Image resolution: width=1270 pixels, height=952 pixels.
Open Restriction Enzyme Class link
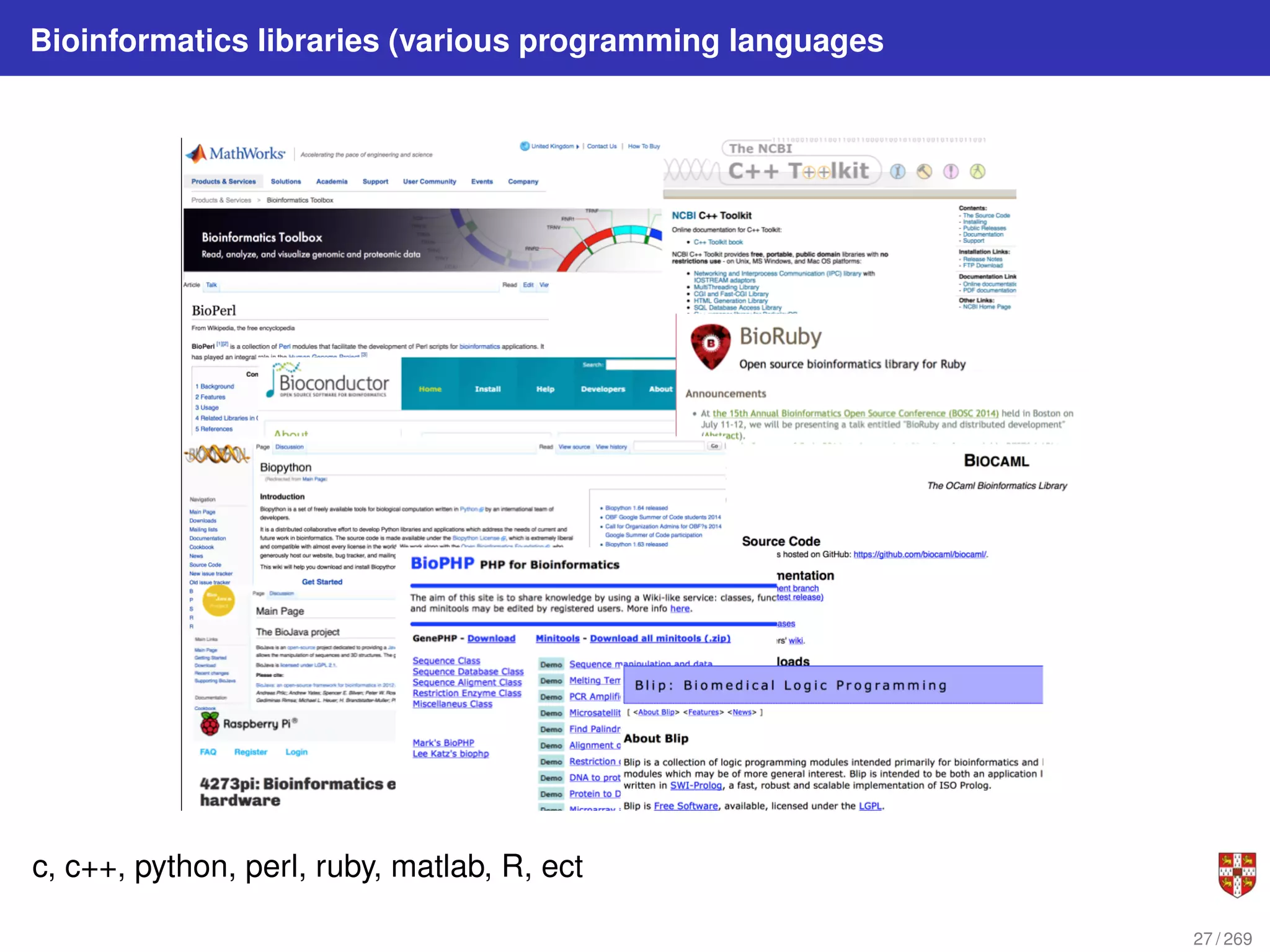[x=467, y=694]
